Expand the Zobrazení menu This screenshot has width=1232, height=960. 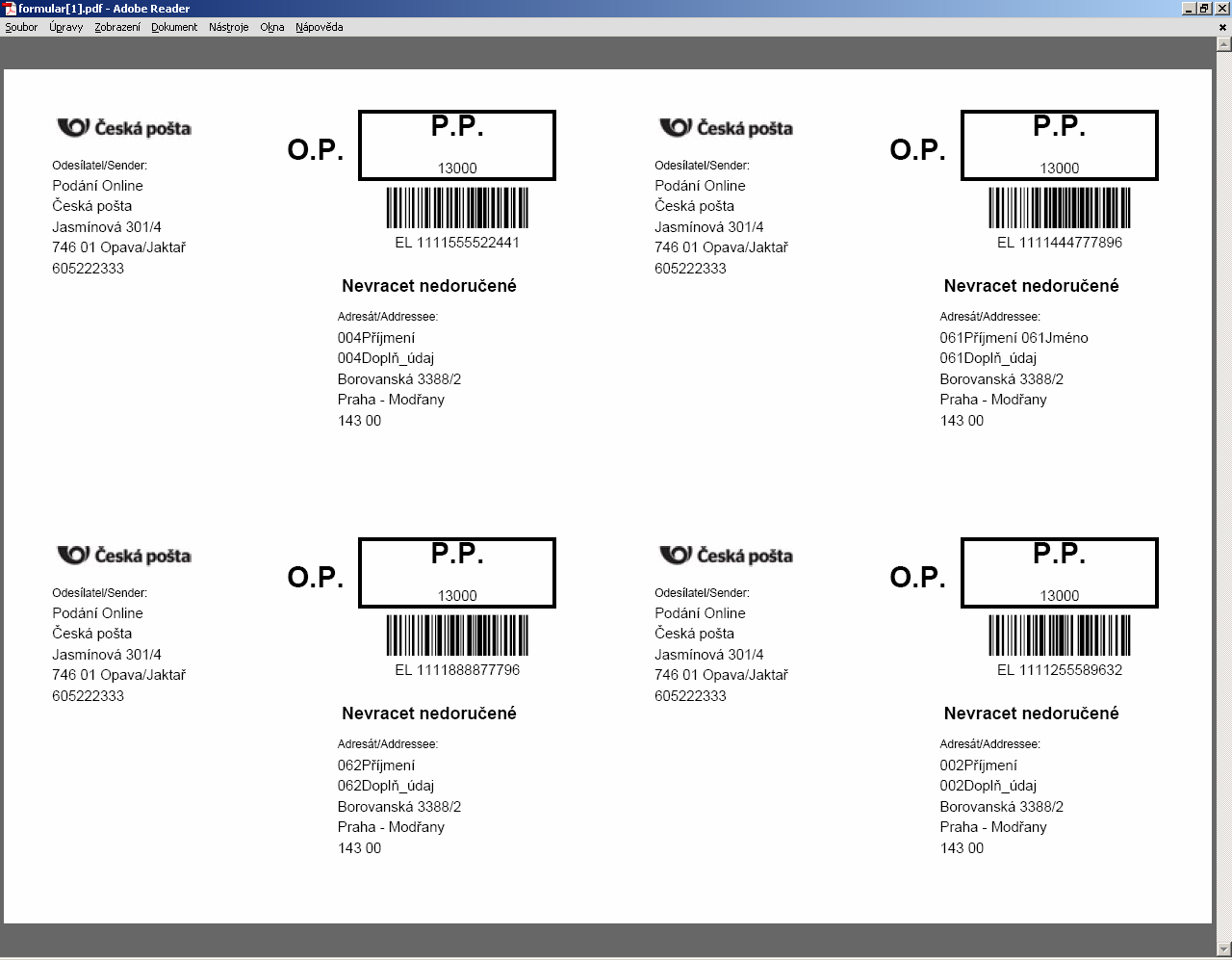point(117,27)
